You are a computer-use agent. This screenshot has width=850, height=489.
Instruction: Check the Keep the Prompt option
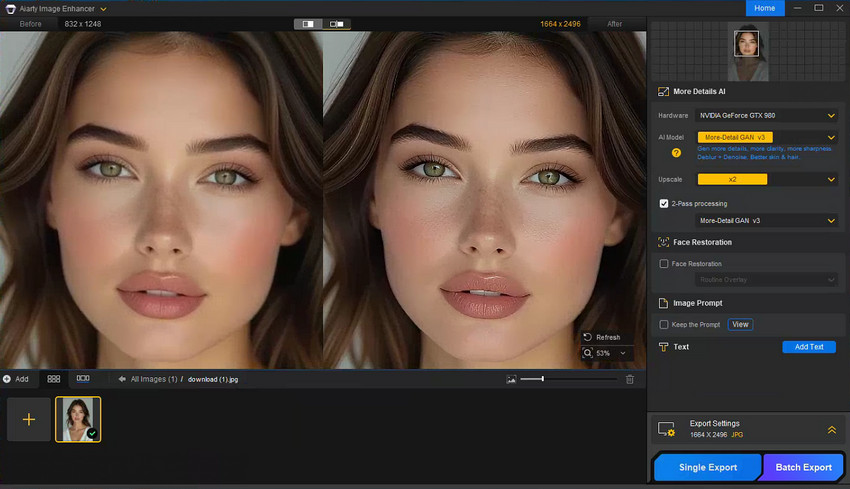click(664, 325)
